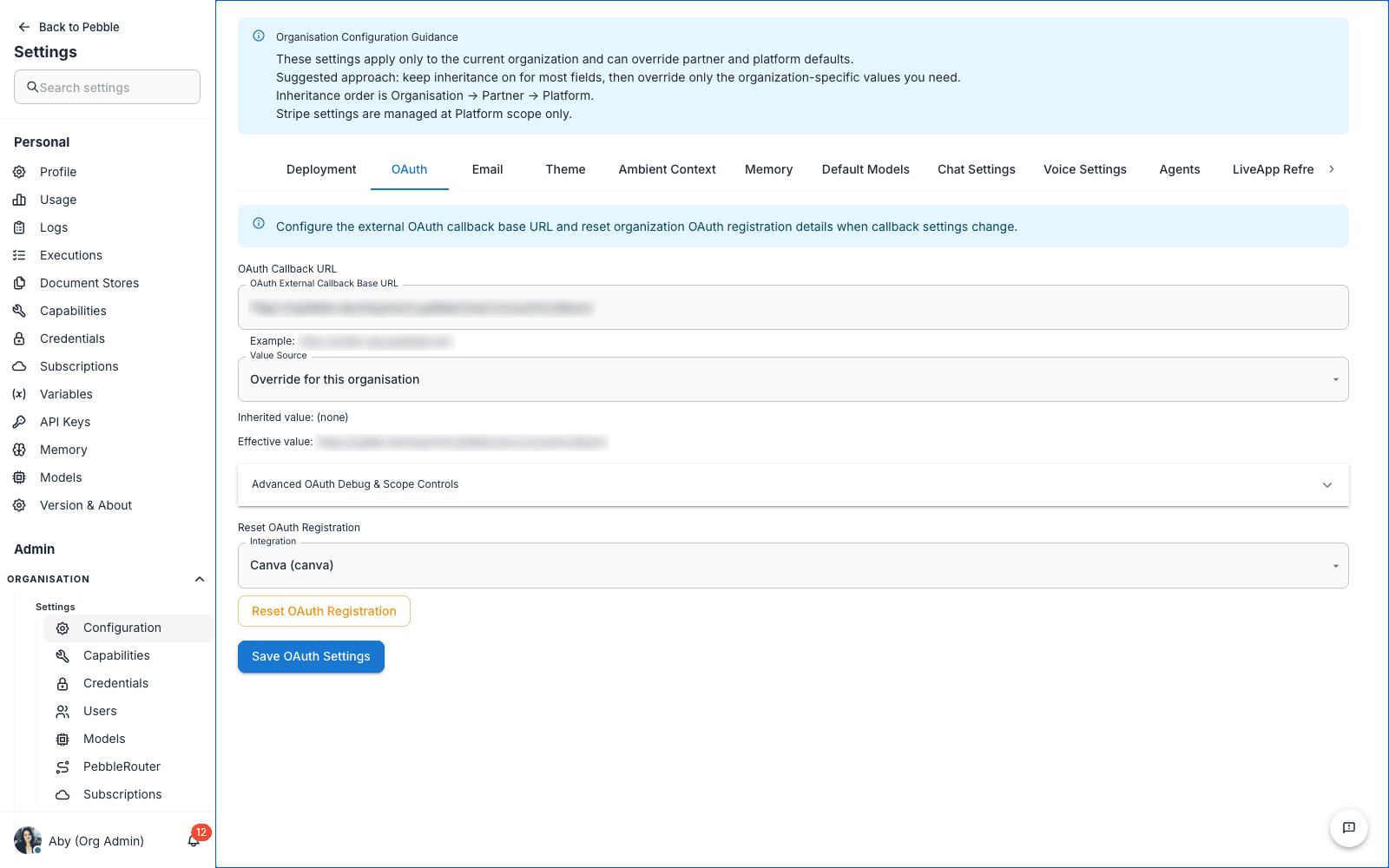The height and width of the screenshot is (868, 1389).
Task: Click the personal Models chip icon
Action: (19, 477)
